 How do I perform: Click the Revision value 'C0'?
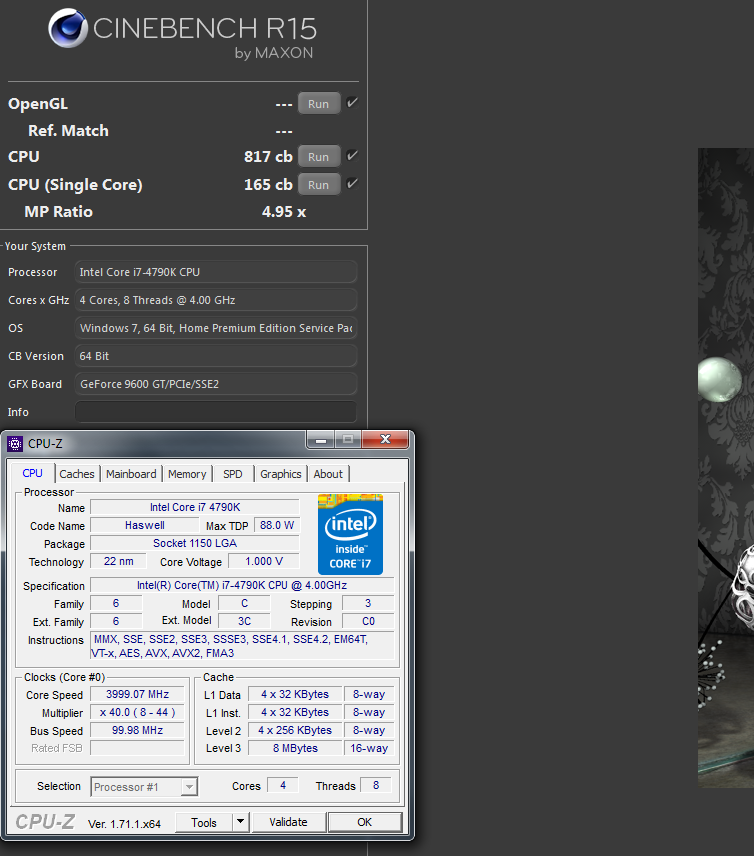coord(368,621)
